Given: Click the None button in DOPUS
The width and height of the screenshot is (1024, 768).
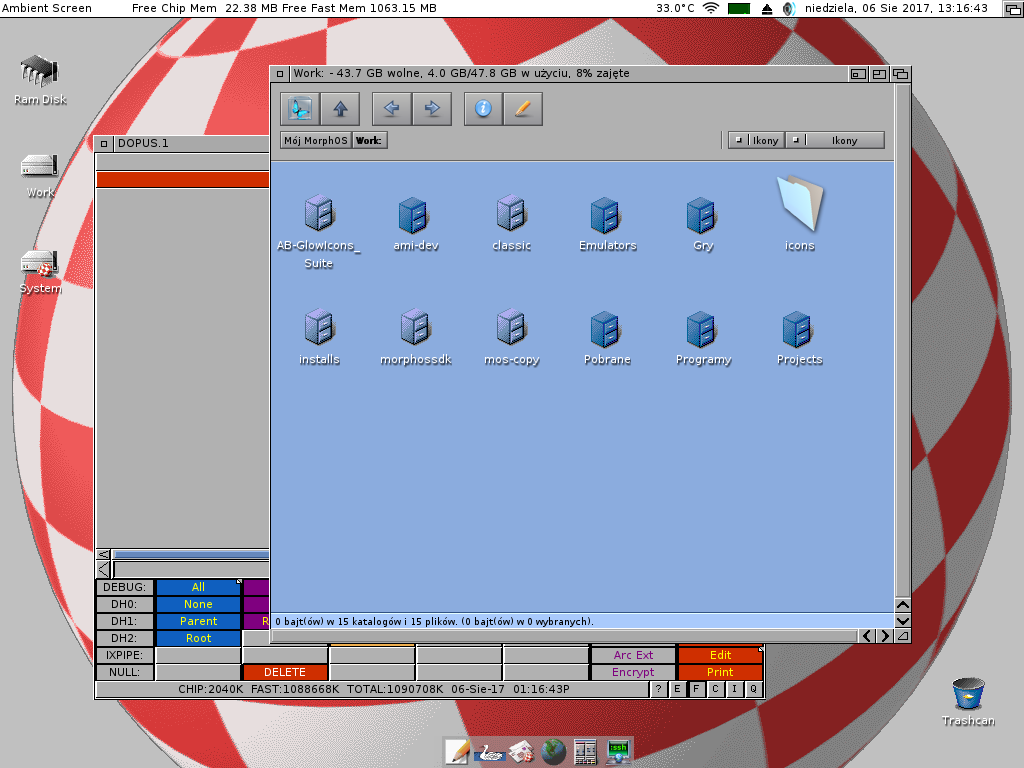Looking at the screenshot, I should coord(199,604).
